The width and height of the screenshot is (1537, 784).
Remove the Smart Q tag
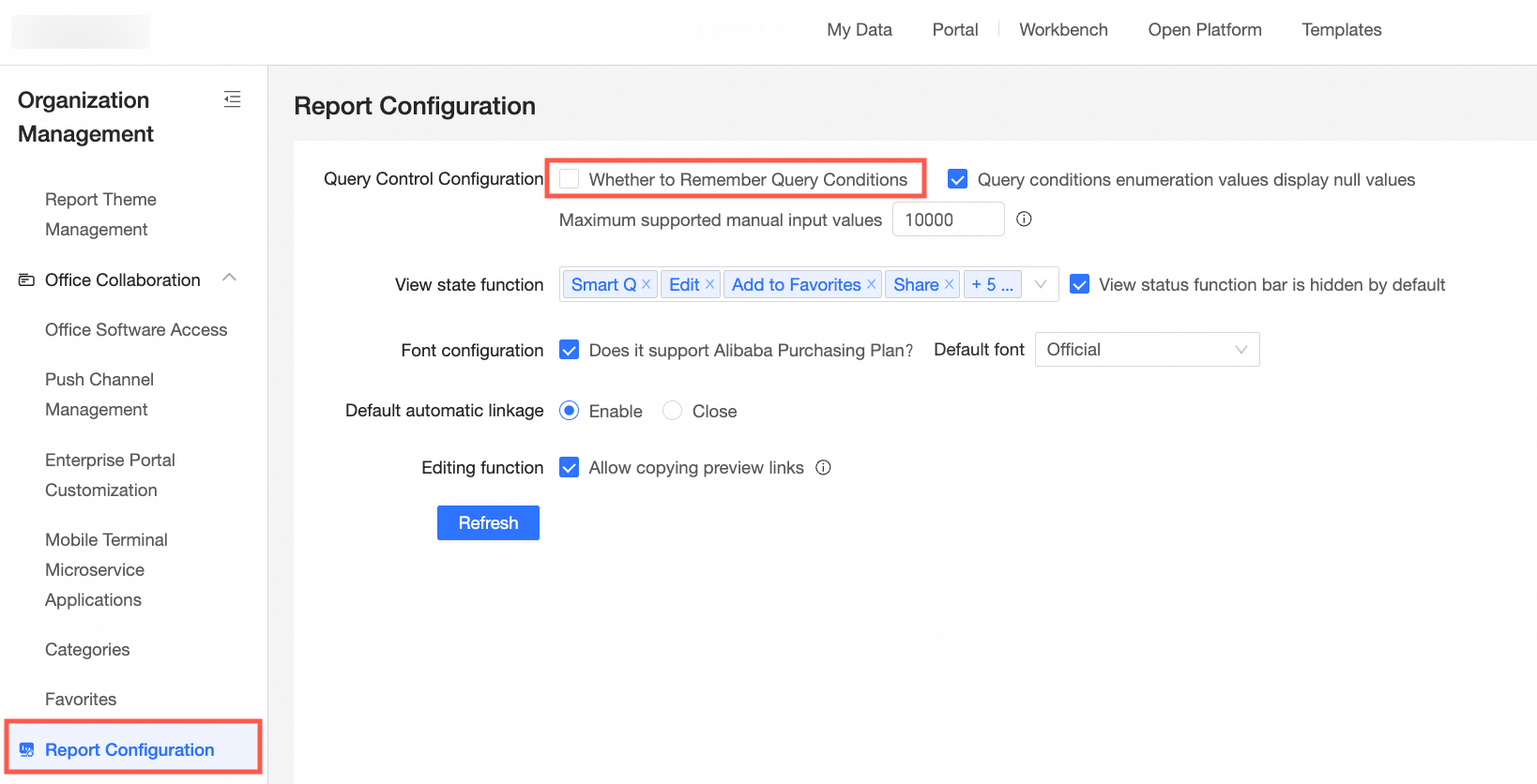point(647,284)
